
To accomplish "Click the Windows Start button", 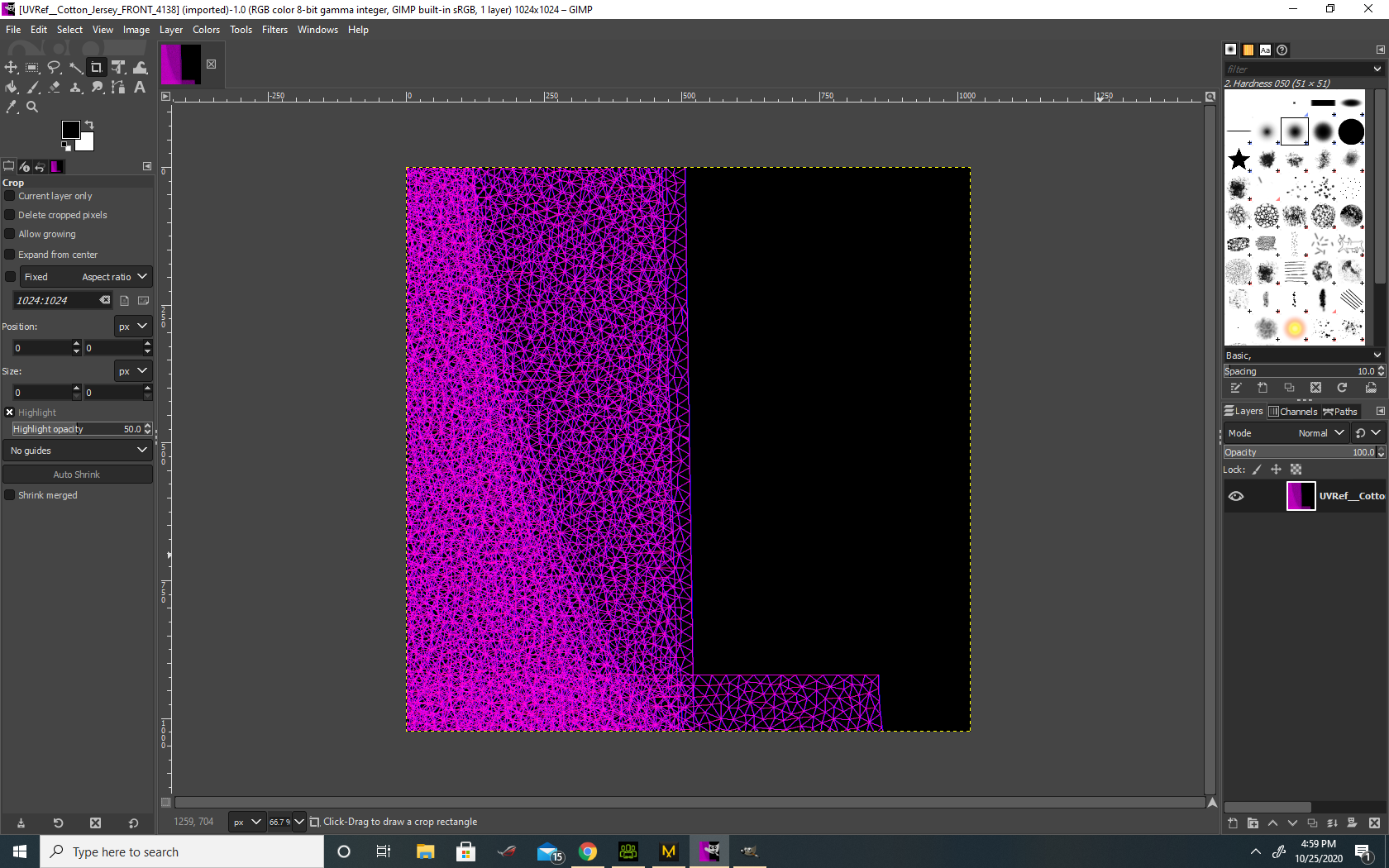I will tap(20, 851).
